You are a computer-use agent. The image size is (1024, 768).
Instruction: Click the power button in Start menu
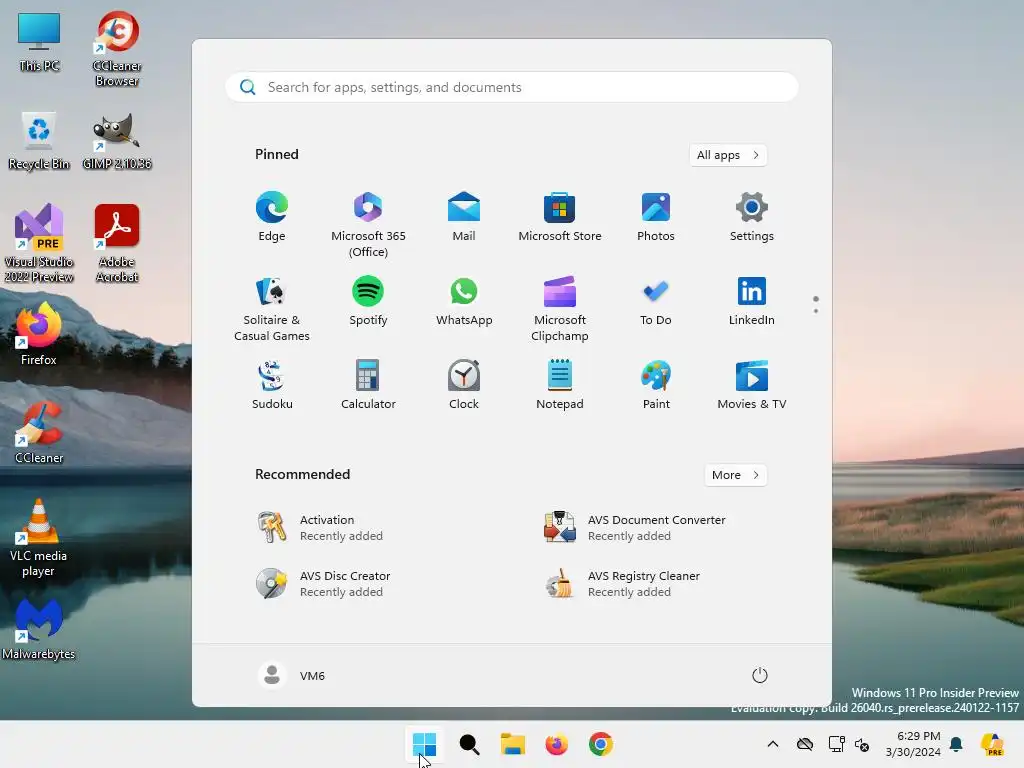pyautogui.click(x=760, y=675)
